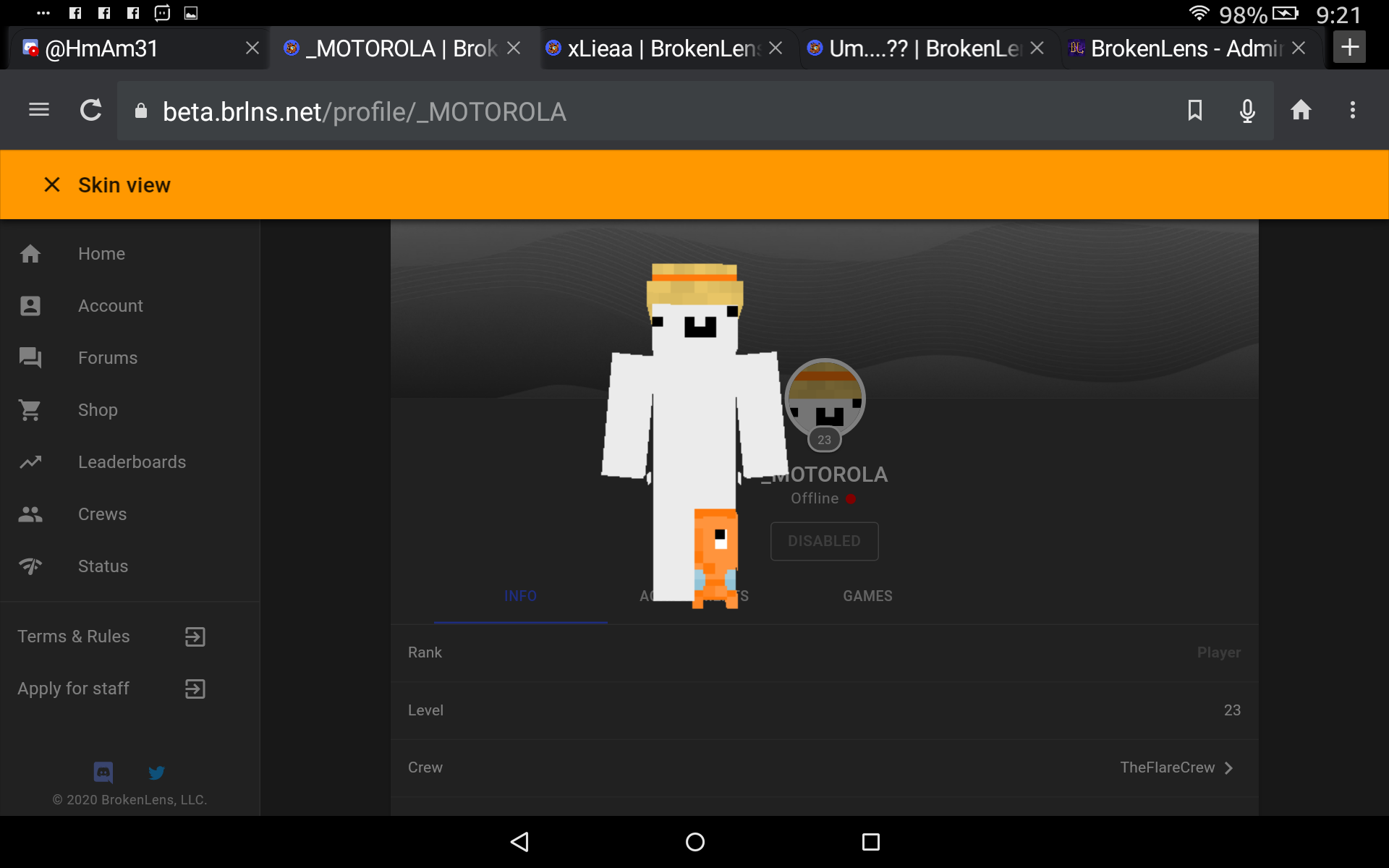Open Crews from the sidebar

[x=102, y=514]
